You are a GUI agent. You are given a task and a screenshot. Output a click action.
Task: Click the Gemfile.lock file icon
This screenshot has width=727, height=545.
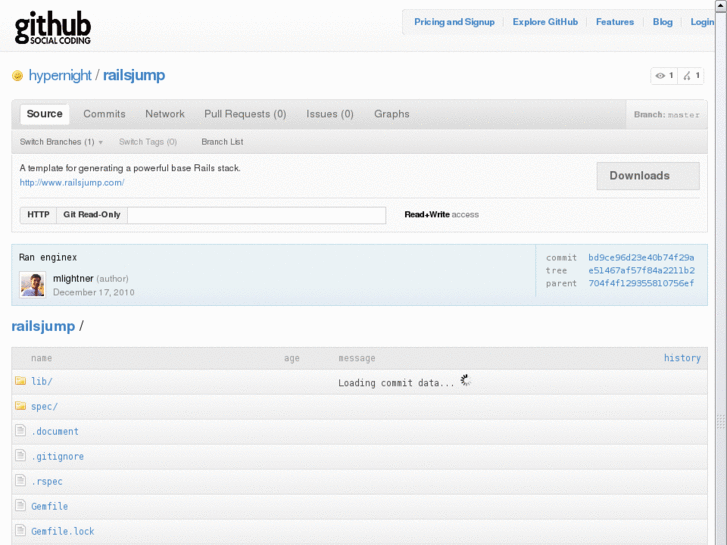point(20,530)
